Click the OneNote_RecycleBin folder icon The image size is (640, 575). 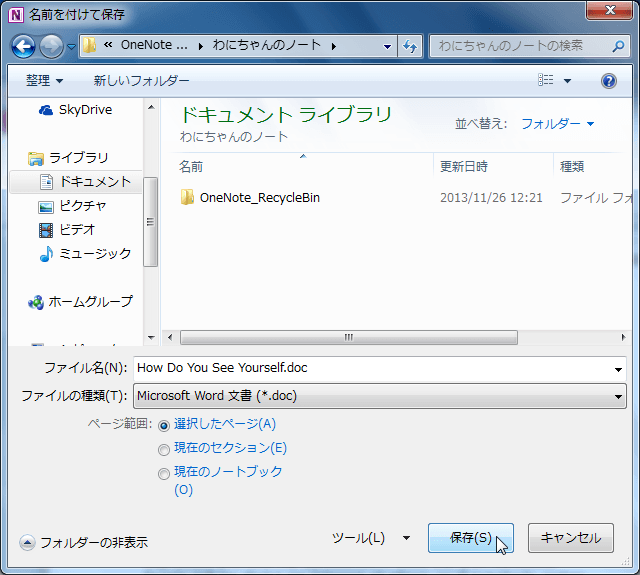pos(187,197)
